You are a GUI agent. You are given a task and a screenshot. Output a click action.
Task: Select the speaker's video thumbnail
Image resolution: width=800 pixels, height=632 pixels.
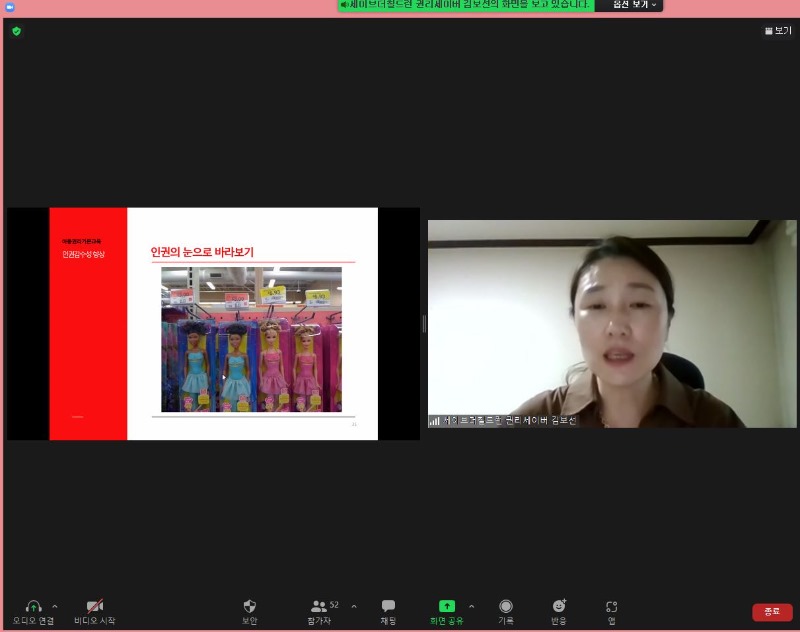612,323
